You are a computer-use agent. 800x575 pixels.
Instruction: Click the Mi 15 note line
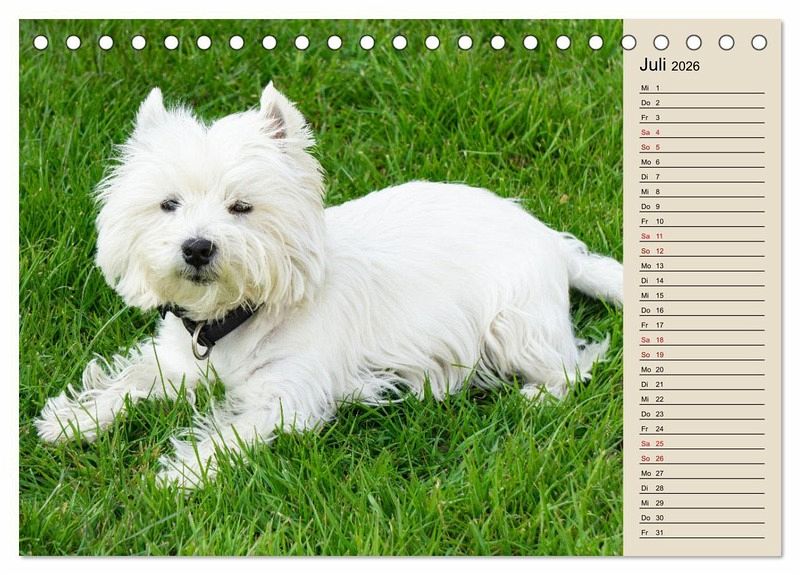click(700, 295)
